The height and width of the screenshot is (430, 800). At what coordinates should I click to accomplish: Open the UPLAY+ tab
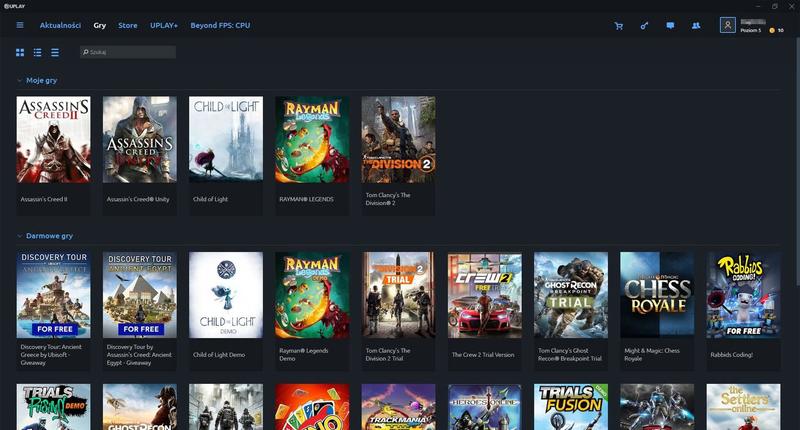click(x=164, y=25)
